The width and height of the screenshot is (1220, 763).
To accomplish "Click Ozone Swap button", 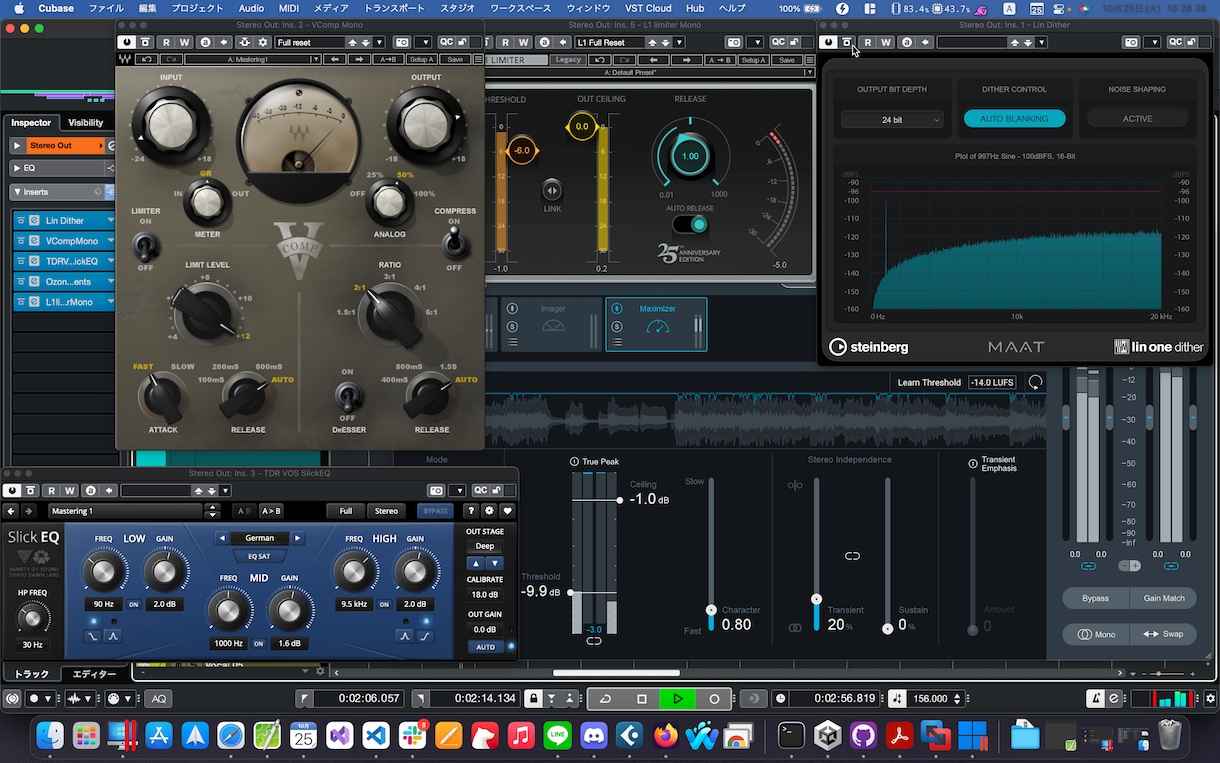I will (x=1164, y=634).
